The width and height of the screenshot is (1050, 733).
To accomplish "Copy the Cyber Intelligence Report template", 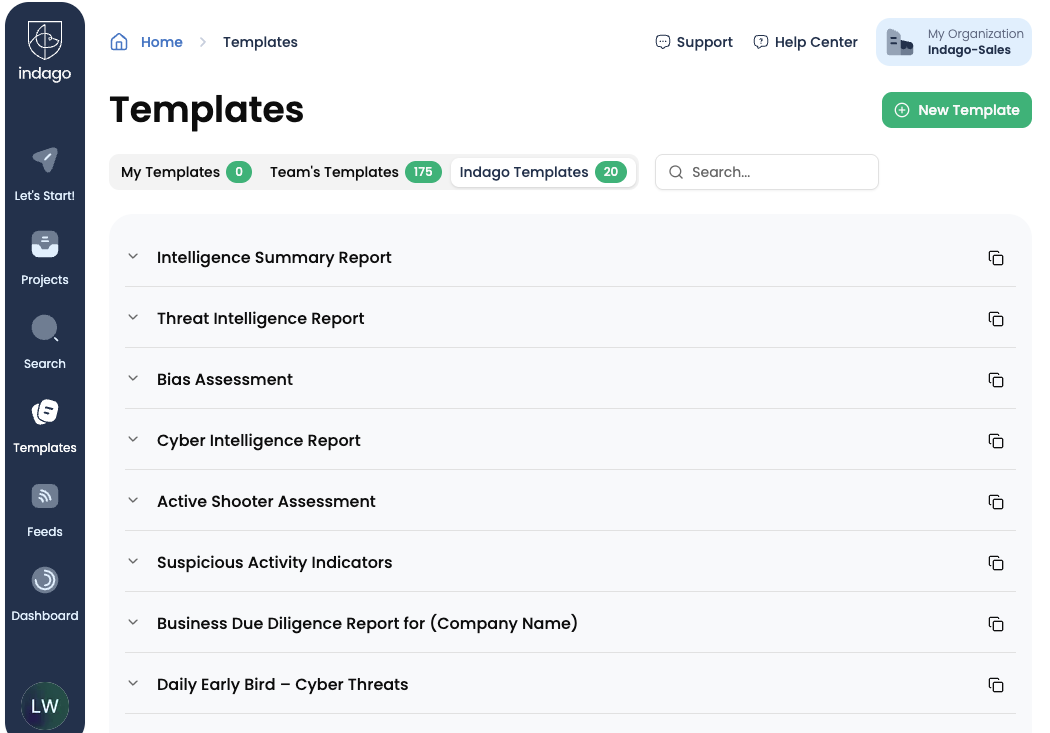I will tap(996, 440).
